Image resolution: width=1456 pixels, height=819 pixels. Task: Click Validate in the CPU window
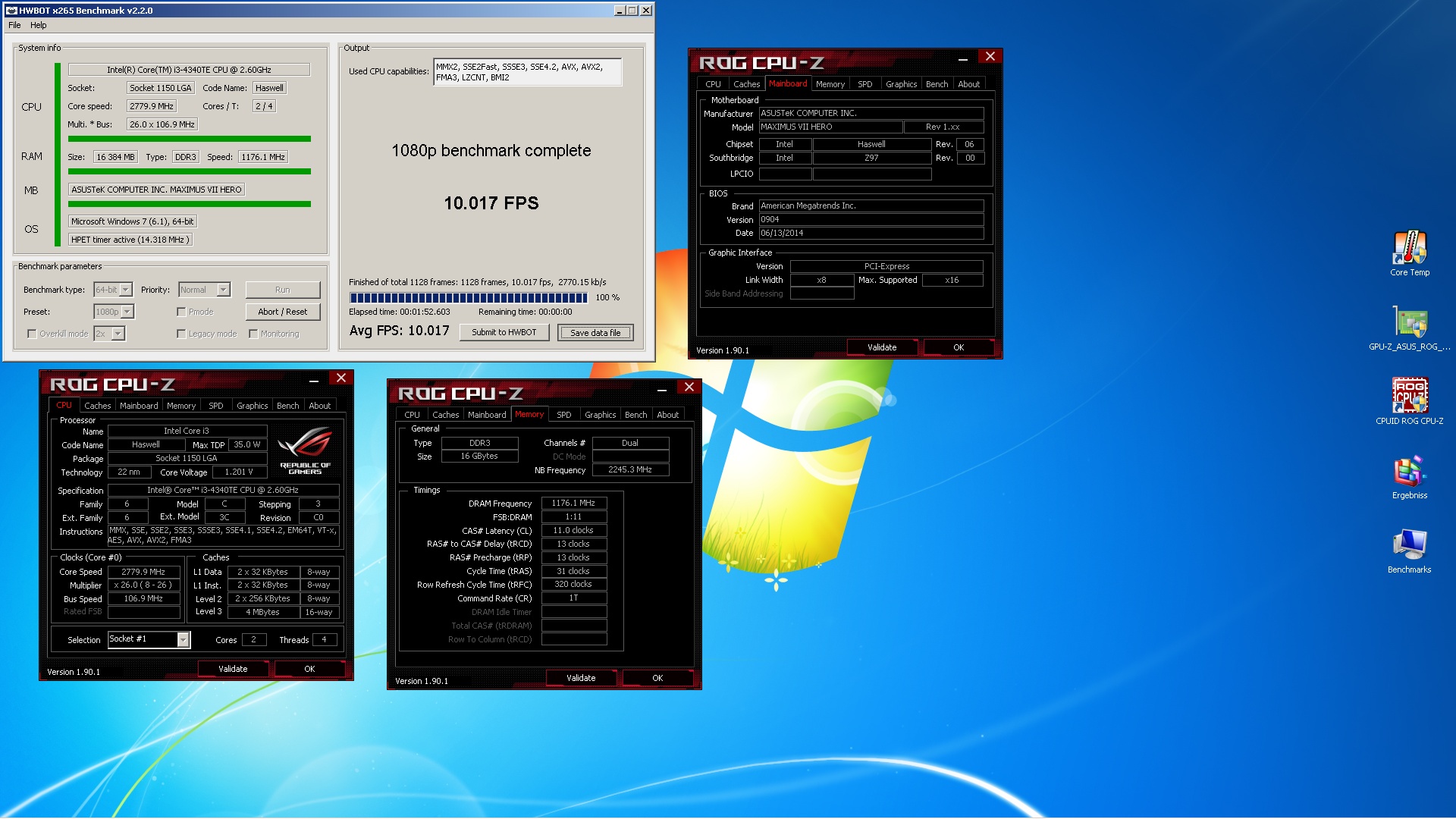[233, 669]
